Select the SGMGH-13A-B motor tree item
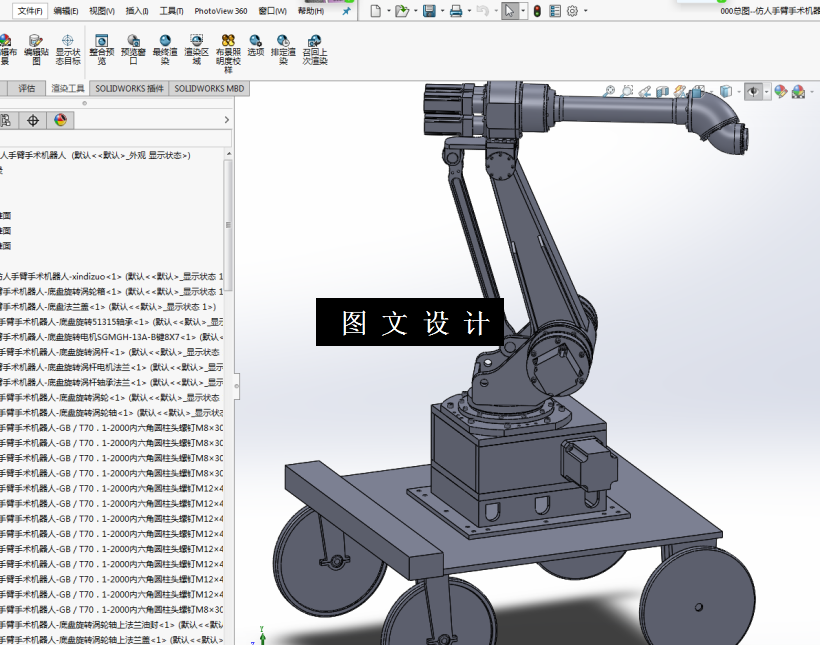The image size is (820, 645). pos(112,337)
